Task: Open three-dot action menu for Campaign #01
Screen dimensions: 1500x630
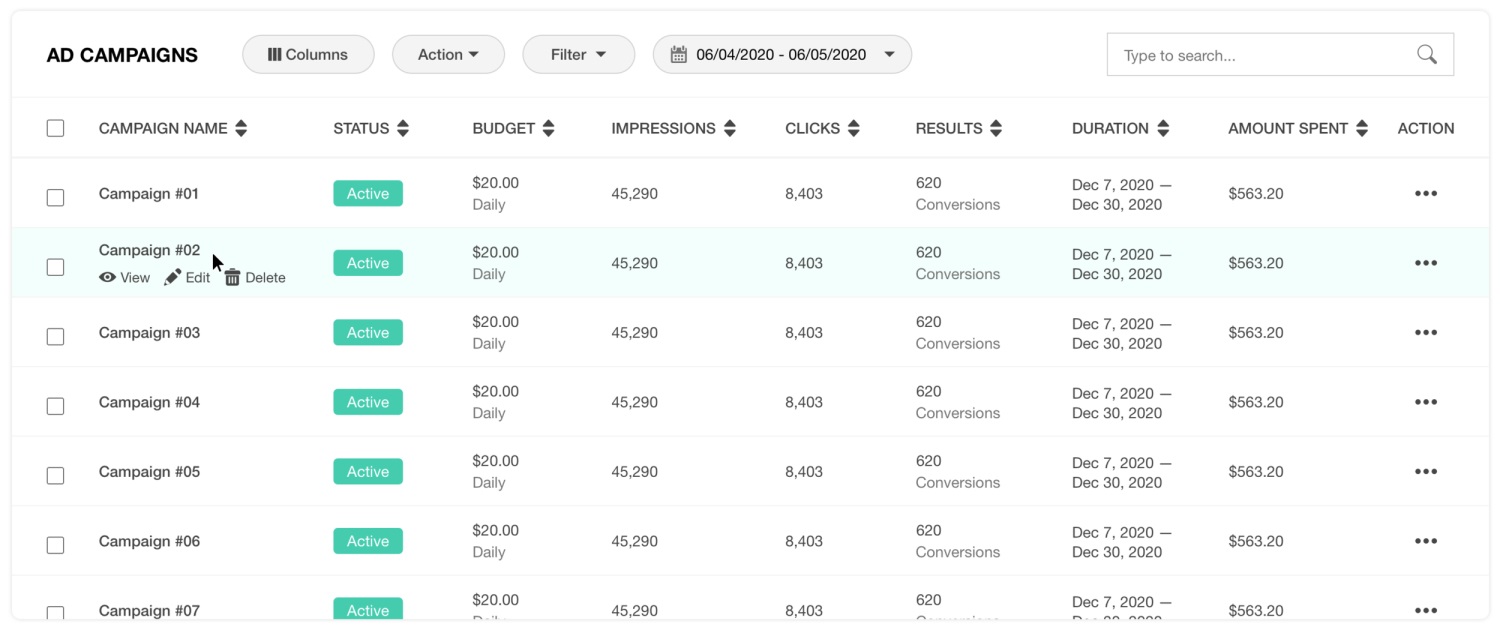Action: [x=1425, y=194]
